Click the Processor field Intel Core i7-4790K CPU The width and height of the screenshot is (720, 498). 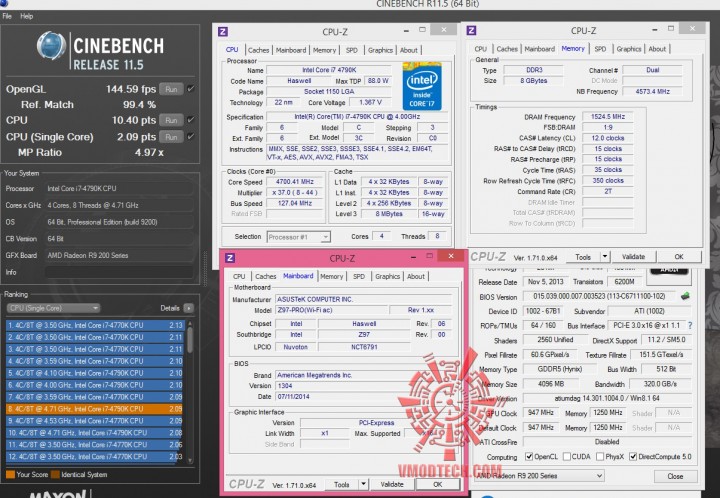pos(119,188)
